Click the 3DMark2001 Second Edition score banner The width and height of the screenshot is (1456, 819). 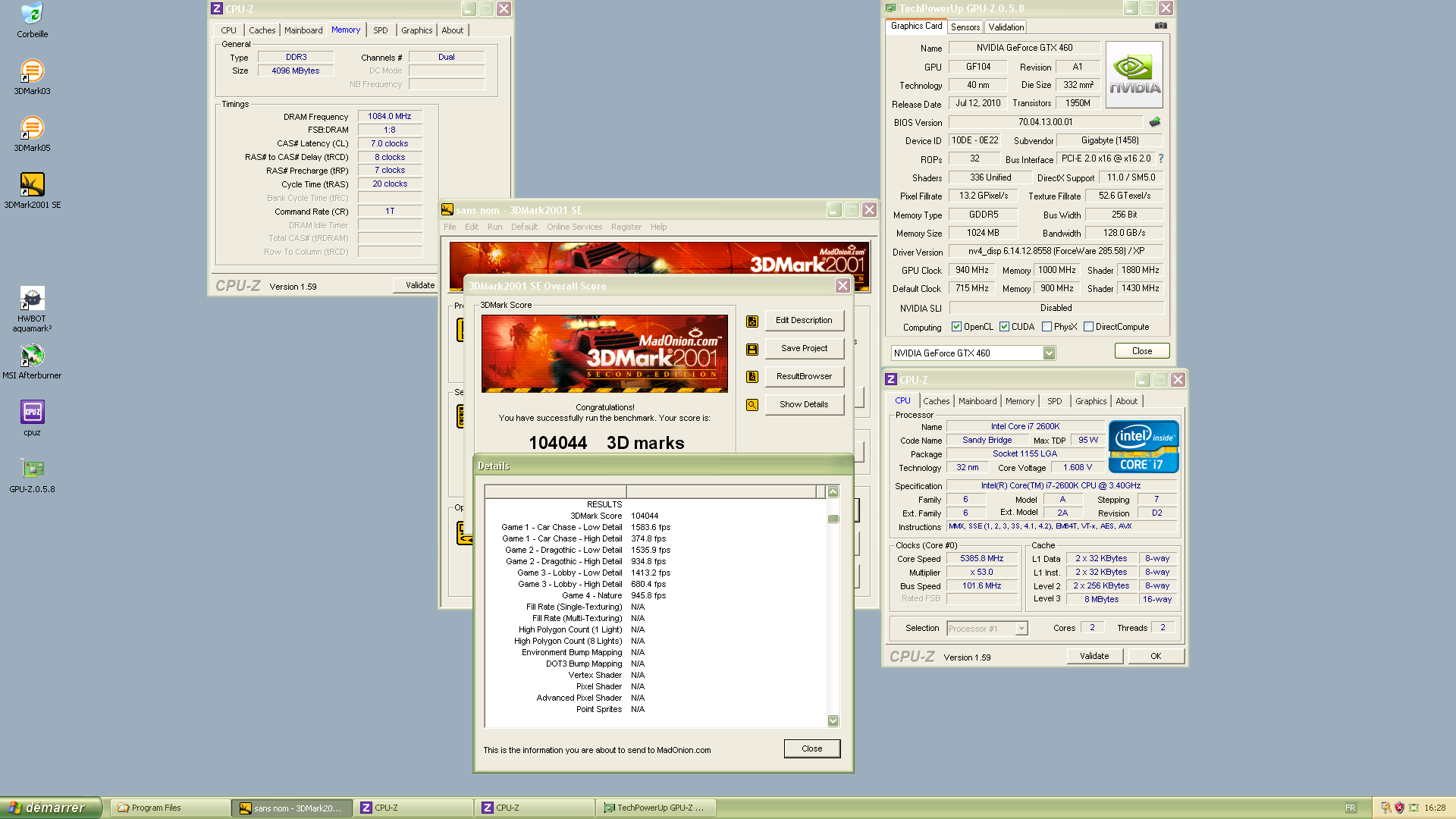(x=604, y=353)
